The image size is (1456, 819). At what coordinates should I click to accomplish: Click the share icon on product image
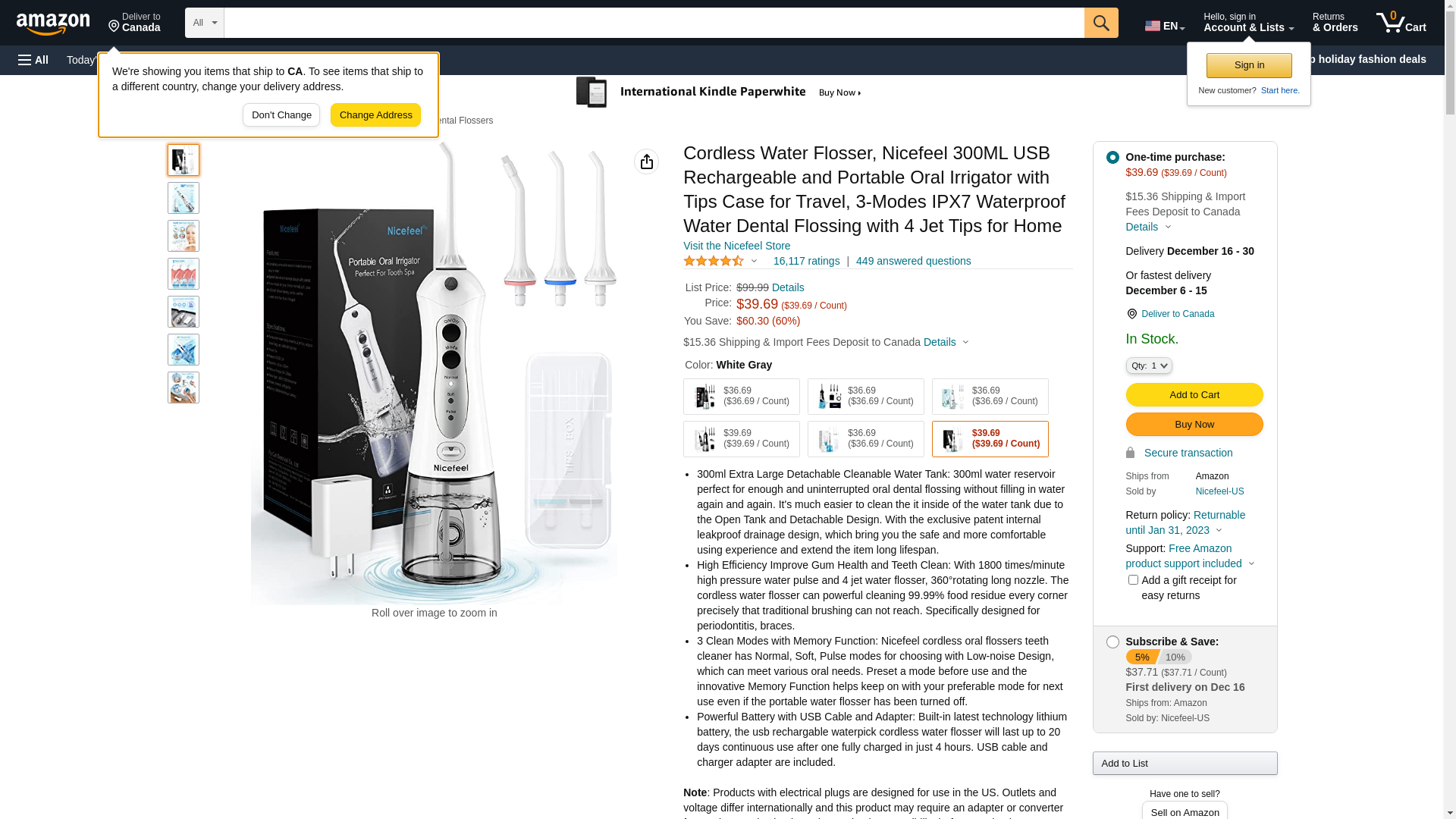click(x=646, y=162)
